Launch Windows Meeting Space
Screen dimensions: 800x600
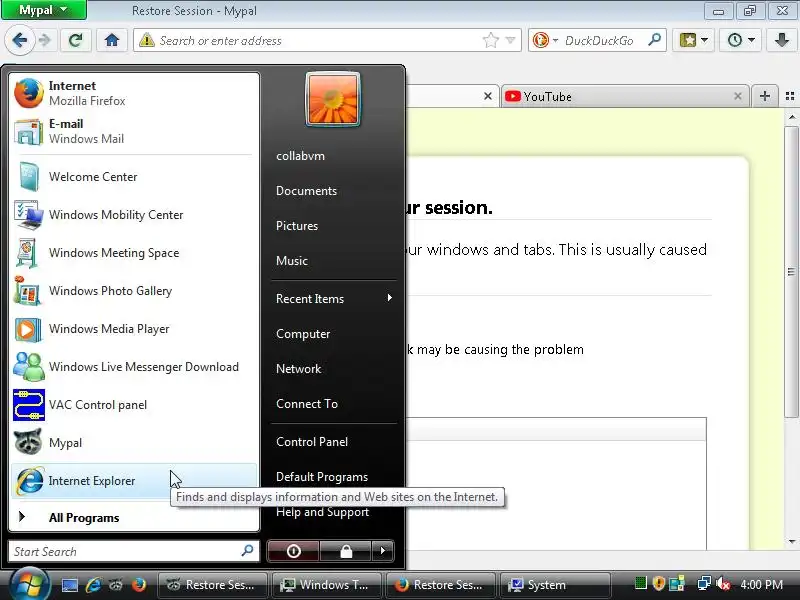(134, 253)
